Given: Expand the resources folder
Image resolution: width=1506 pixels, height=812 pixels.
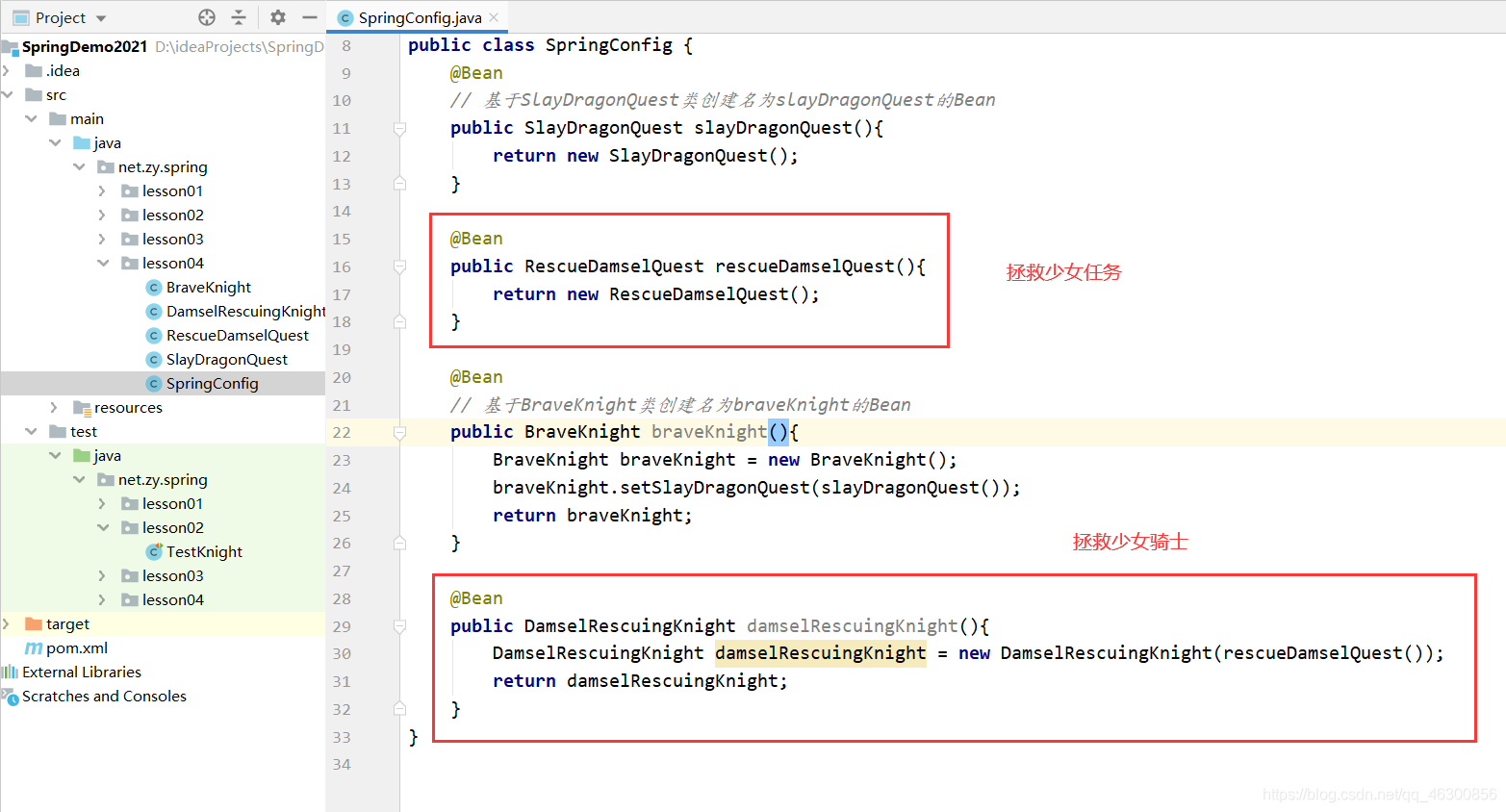Looking at the screenshot, I should 55,407.
